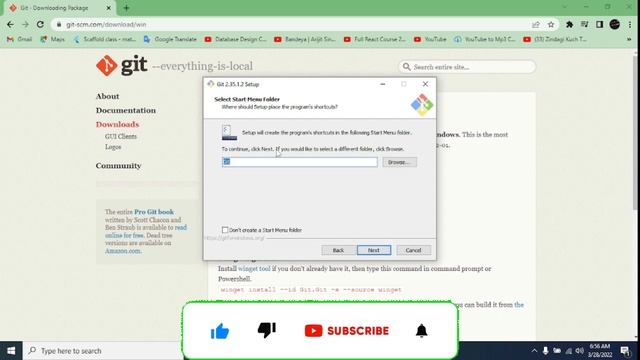
Task: Click the Windows taskbar search box
Action: (x=102, y=351)
